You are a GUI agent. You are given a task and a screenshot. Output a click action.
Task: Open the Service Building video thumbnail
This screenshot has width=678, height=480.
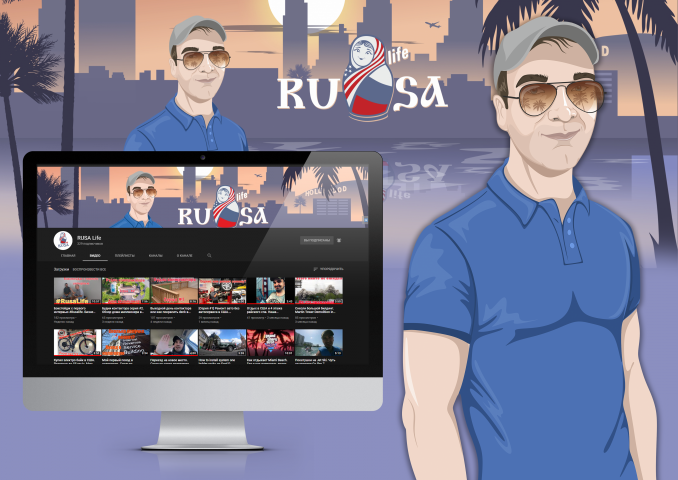[x=125, y=342]
